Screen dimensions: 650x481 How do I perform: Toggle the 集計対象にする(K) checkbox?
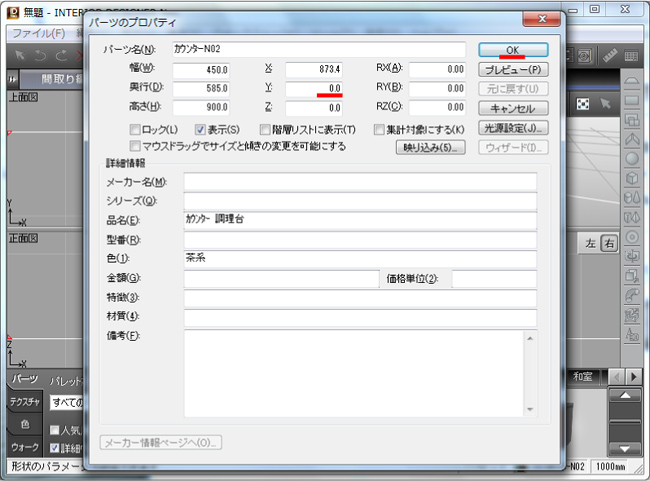(x=379, y=130)
